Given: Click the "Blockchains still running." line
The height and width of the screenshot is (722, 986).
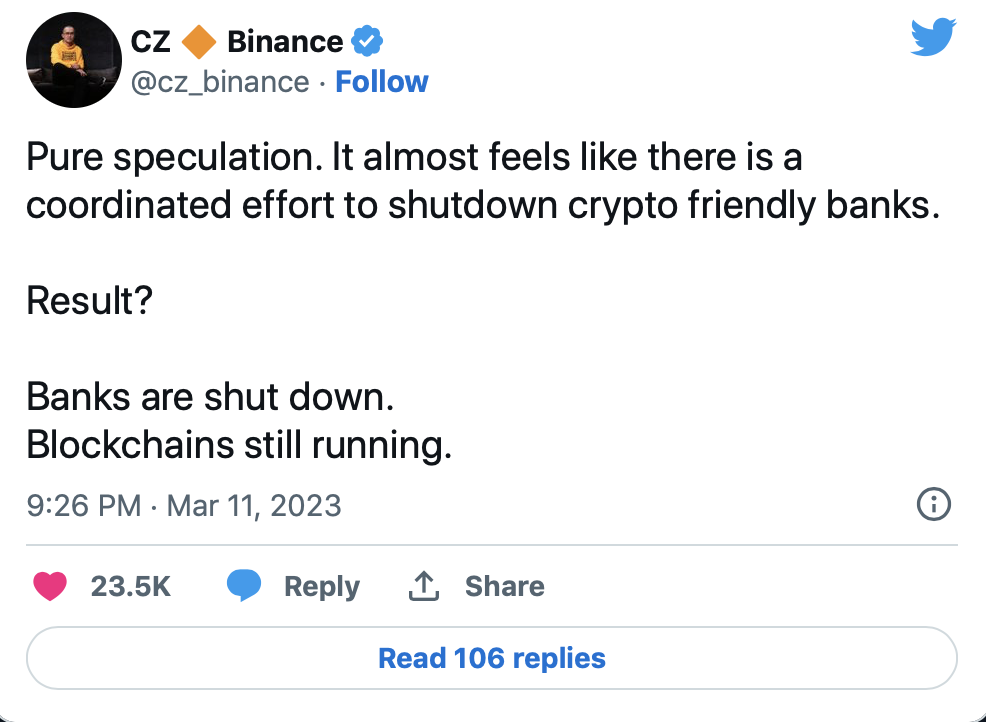Looking at the screenshot, I should pyautogui.click(x=239, y=445).
